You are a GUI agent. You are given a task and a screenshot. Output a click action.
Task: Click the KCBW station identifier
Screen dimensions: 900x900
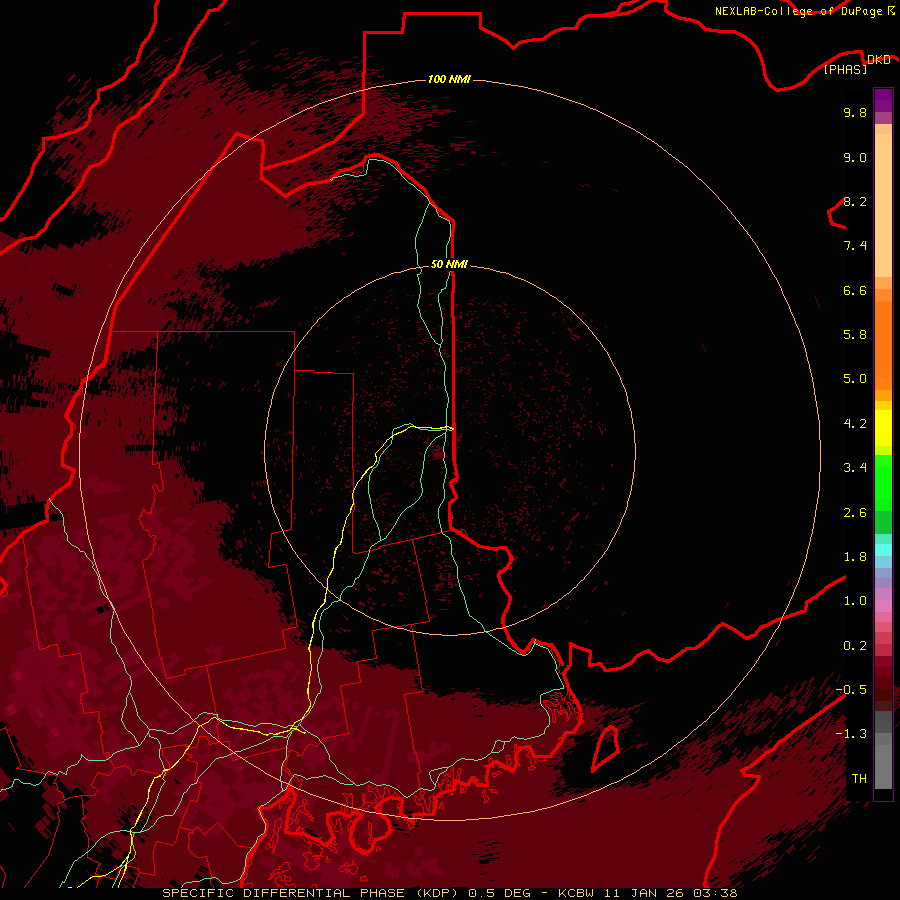pos(576,893)
